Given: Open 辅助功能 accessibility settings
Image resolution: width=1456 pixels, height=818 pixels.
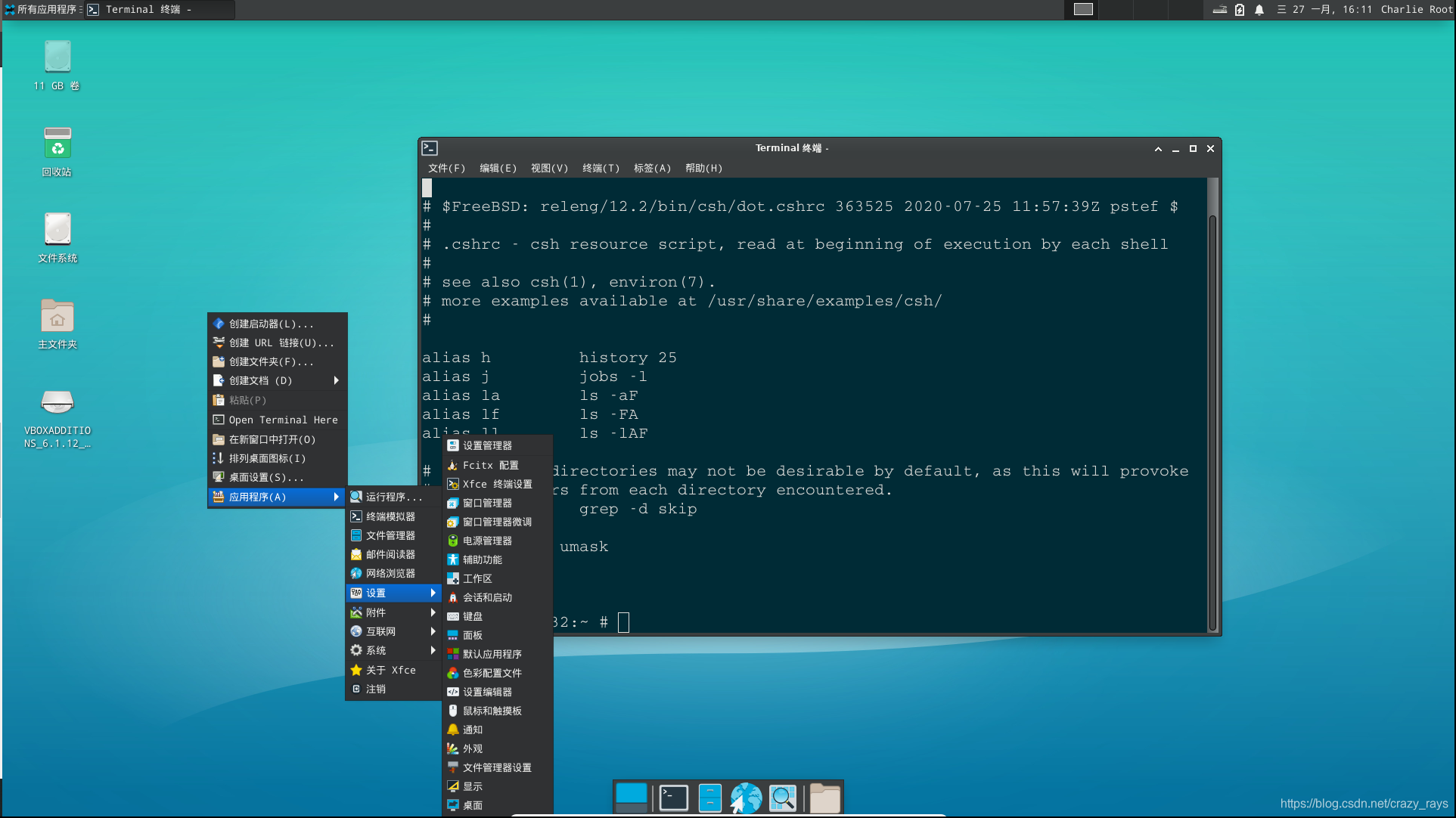Looking at the screenshot, I should tap(497, 559).
